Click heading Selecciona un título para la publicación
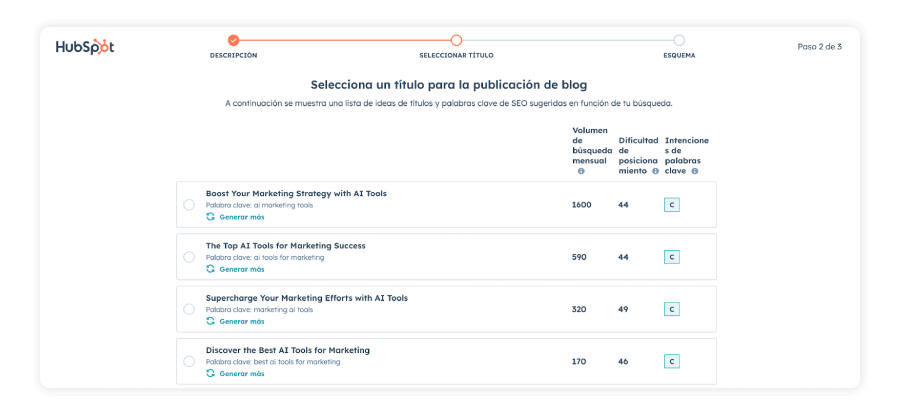 point(449,85)
